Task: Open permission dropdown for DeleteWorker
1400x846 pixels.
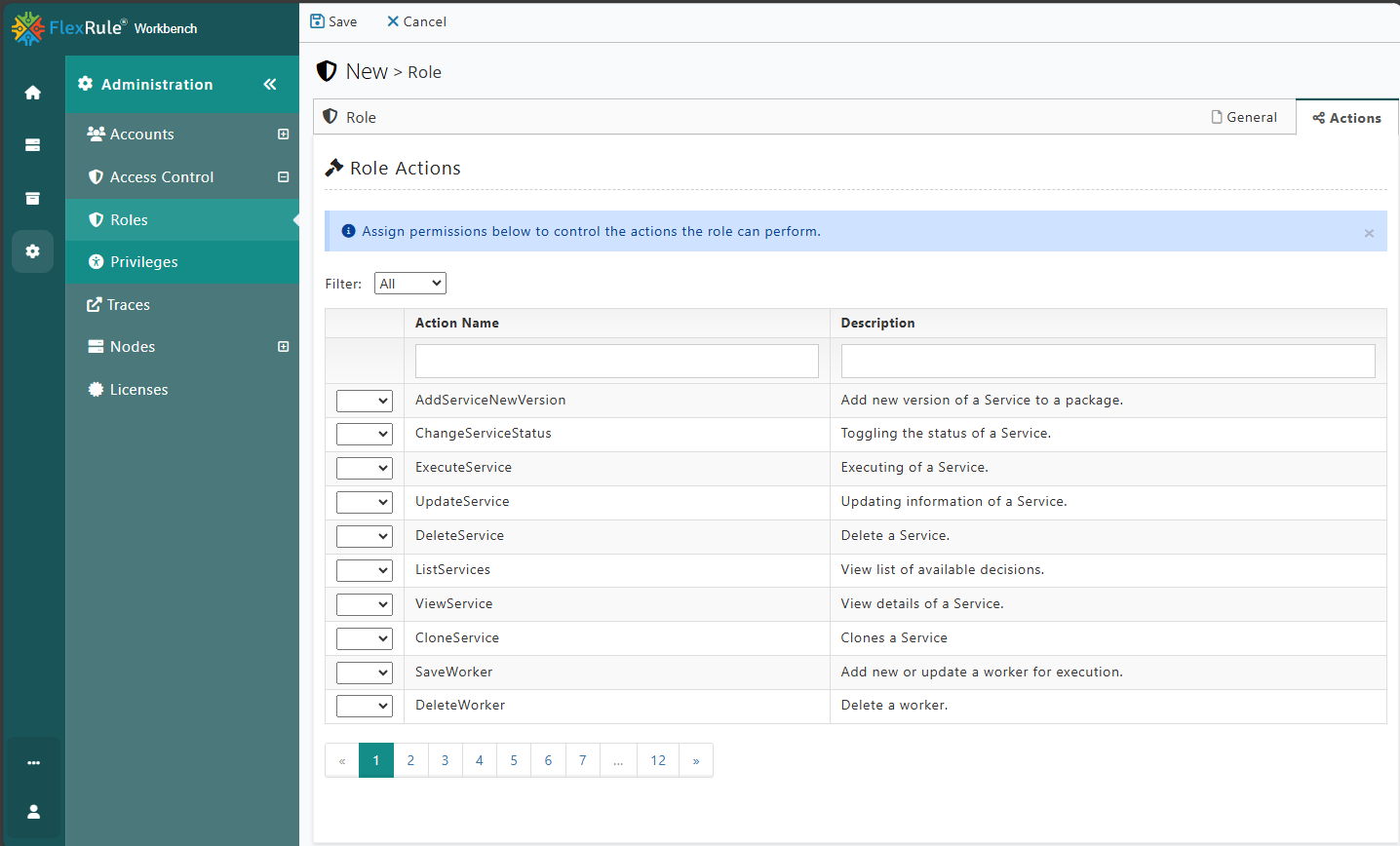Action: pos(365,706)
